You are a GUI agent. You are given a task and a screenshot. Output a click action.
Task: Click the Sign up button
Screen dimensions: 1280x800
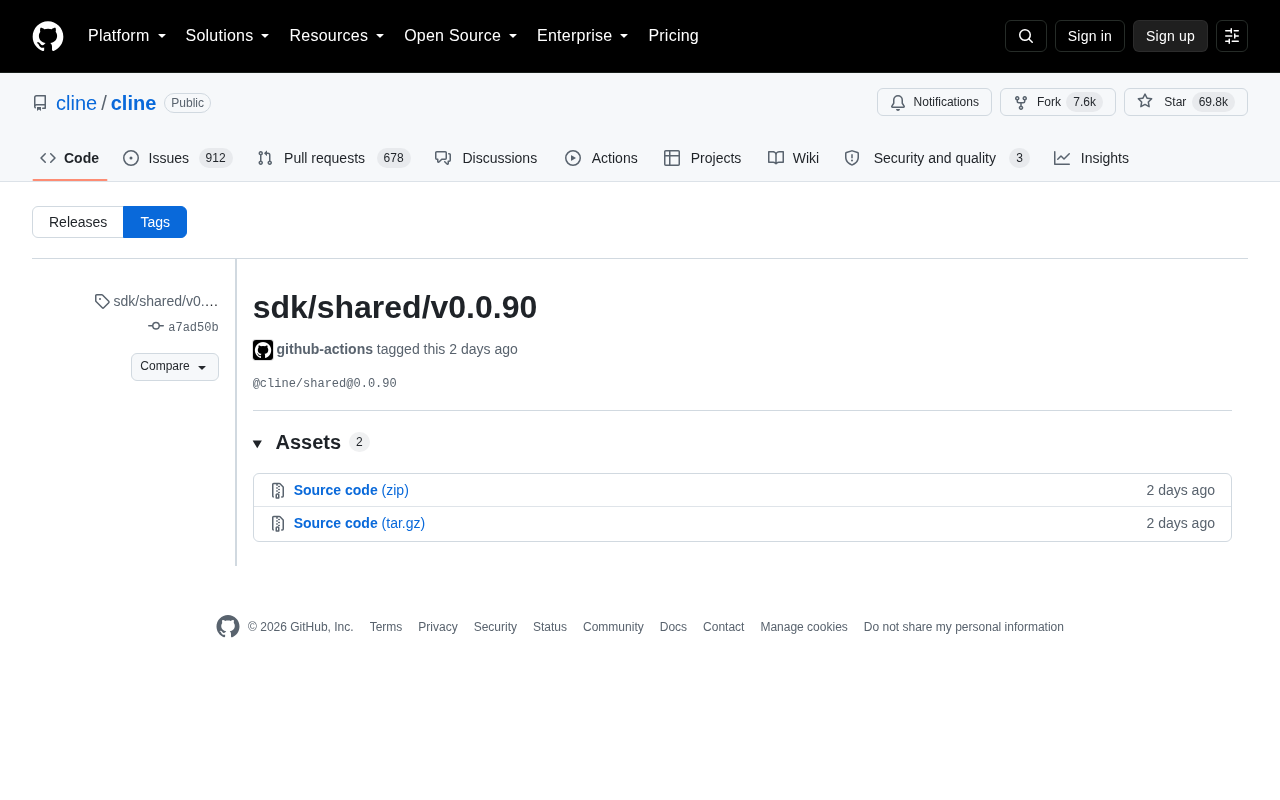[x=1170, y=36]
